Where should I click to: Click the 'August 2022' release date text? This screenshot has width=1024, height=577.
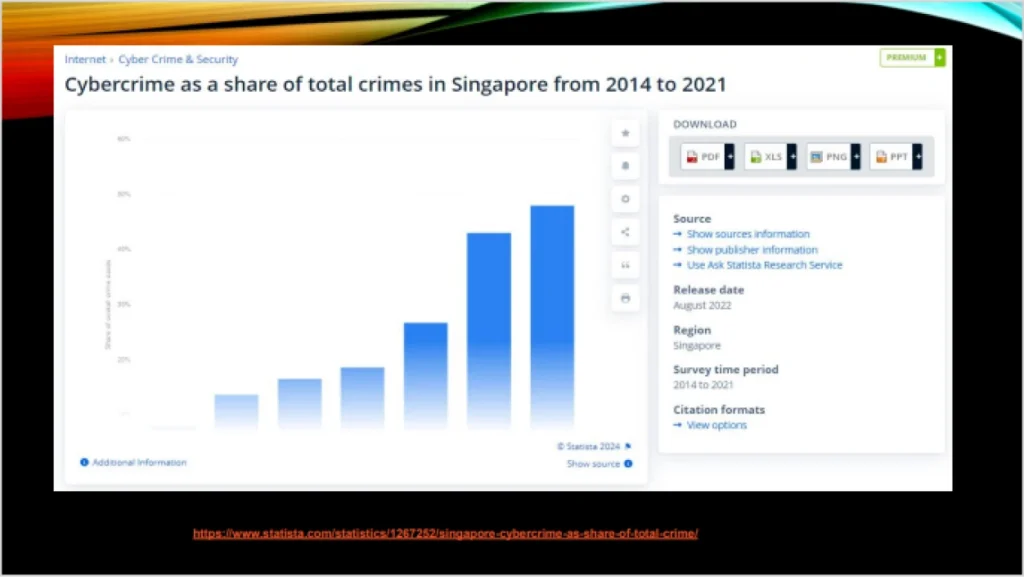point(702,305)
